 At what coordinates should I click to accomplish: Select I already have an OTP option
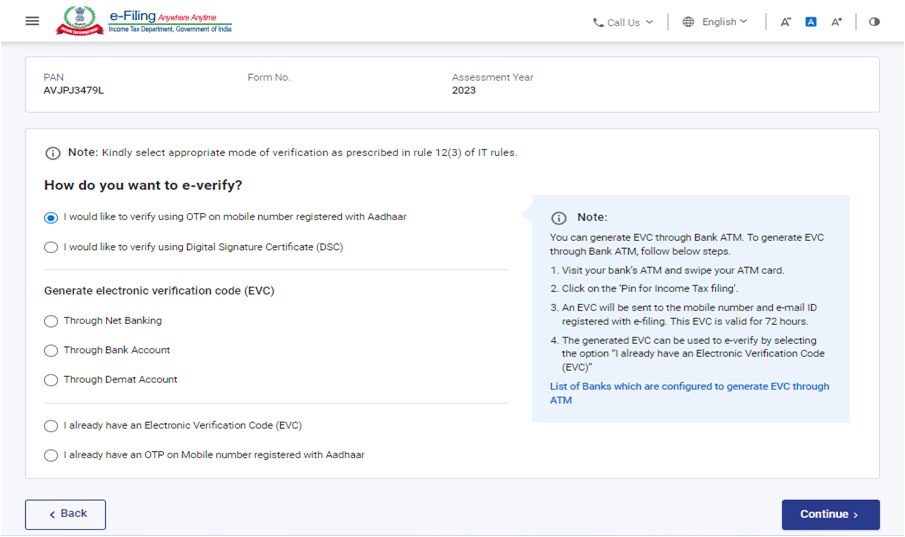point(51,455)
